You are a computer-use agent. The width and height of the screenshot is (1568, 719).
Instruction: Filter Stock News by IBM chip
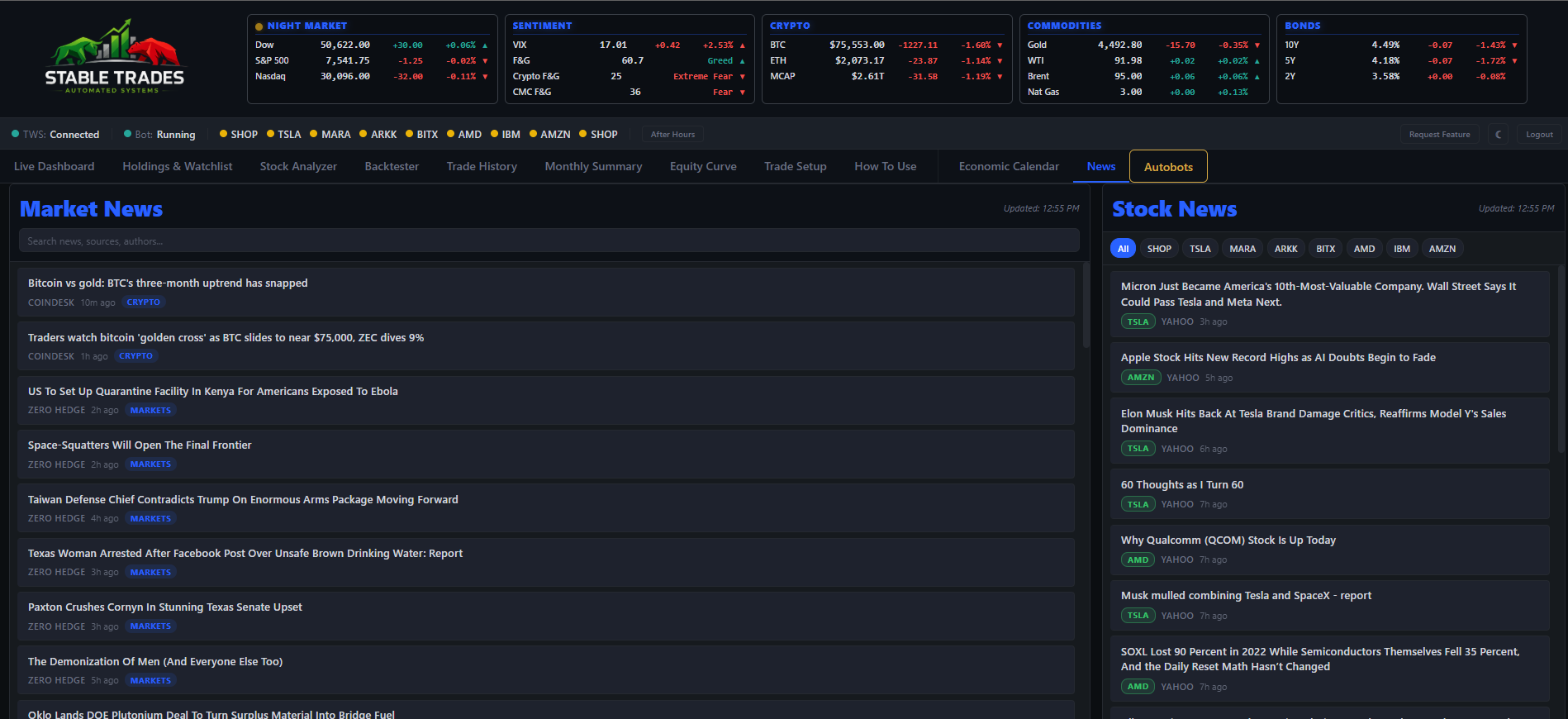coord(1402,249)
